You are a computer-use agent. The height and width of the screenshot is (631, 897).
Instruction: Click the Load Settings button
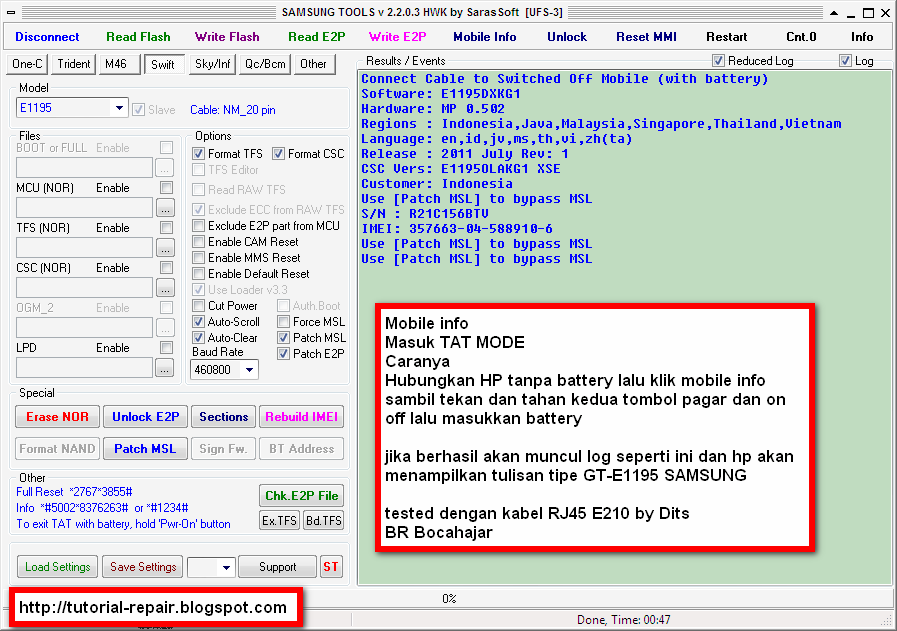57,567
